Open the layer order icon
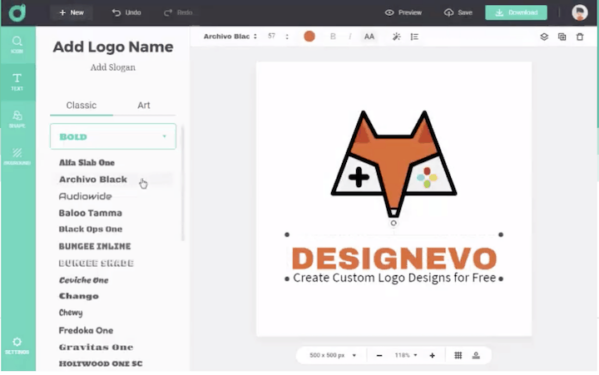This screenshot has width=599, height=375. [544, 37]
